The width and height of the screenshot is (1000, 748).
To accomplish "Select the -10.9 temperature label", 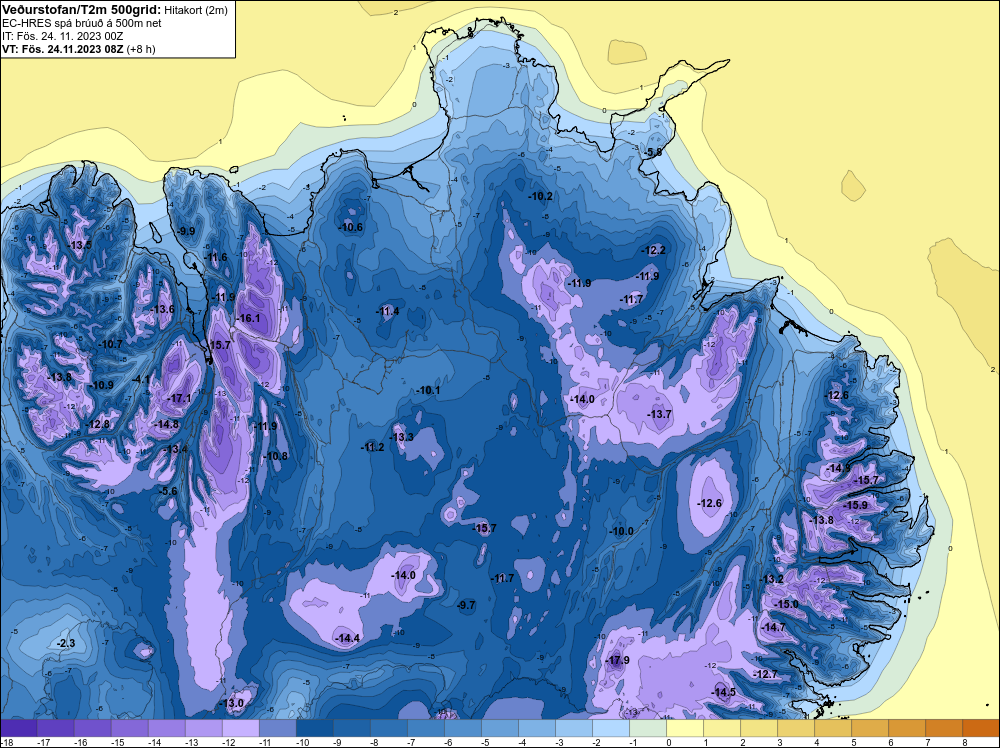I will coord(102,385).
